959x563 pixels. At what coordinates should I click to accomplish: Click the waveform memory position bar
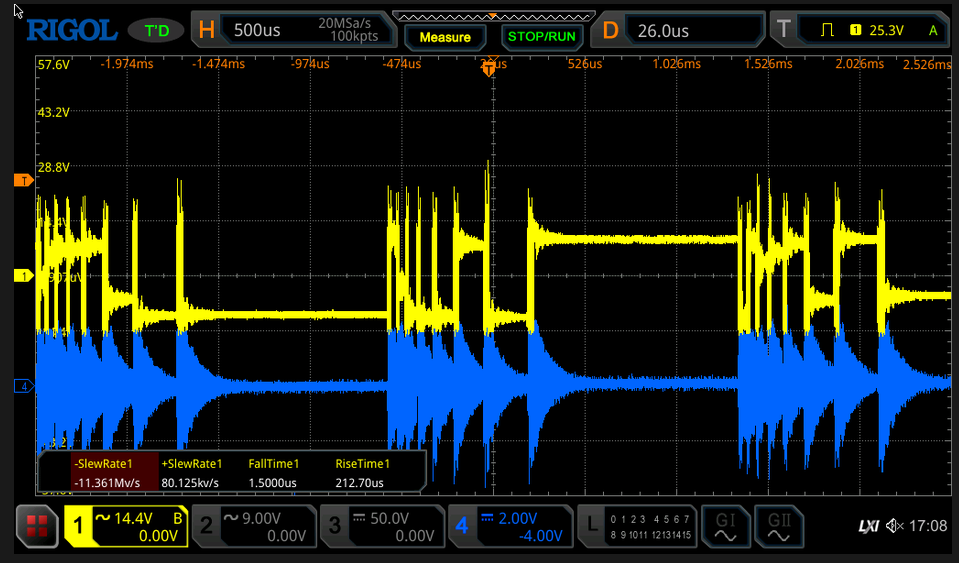(493, 17)
